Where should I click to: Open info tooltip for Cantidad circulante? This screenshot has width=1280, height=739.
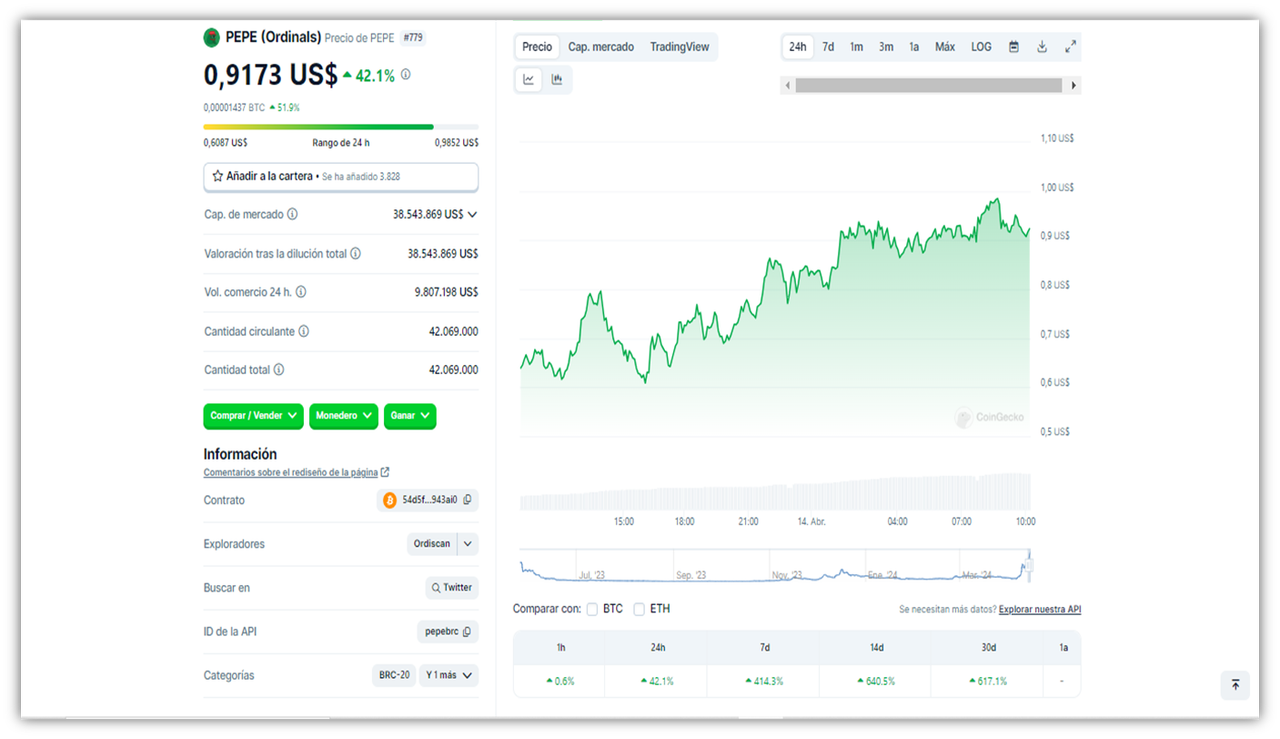(x=304, y=331)
